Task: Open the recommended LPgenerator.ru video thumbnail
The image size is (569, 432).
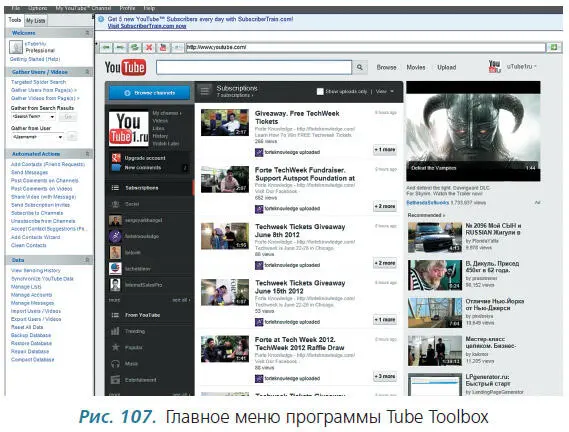Action: point(435,385)
